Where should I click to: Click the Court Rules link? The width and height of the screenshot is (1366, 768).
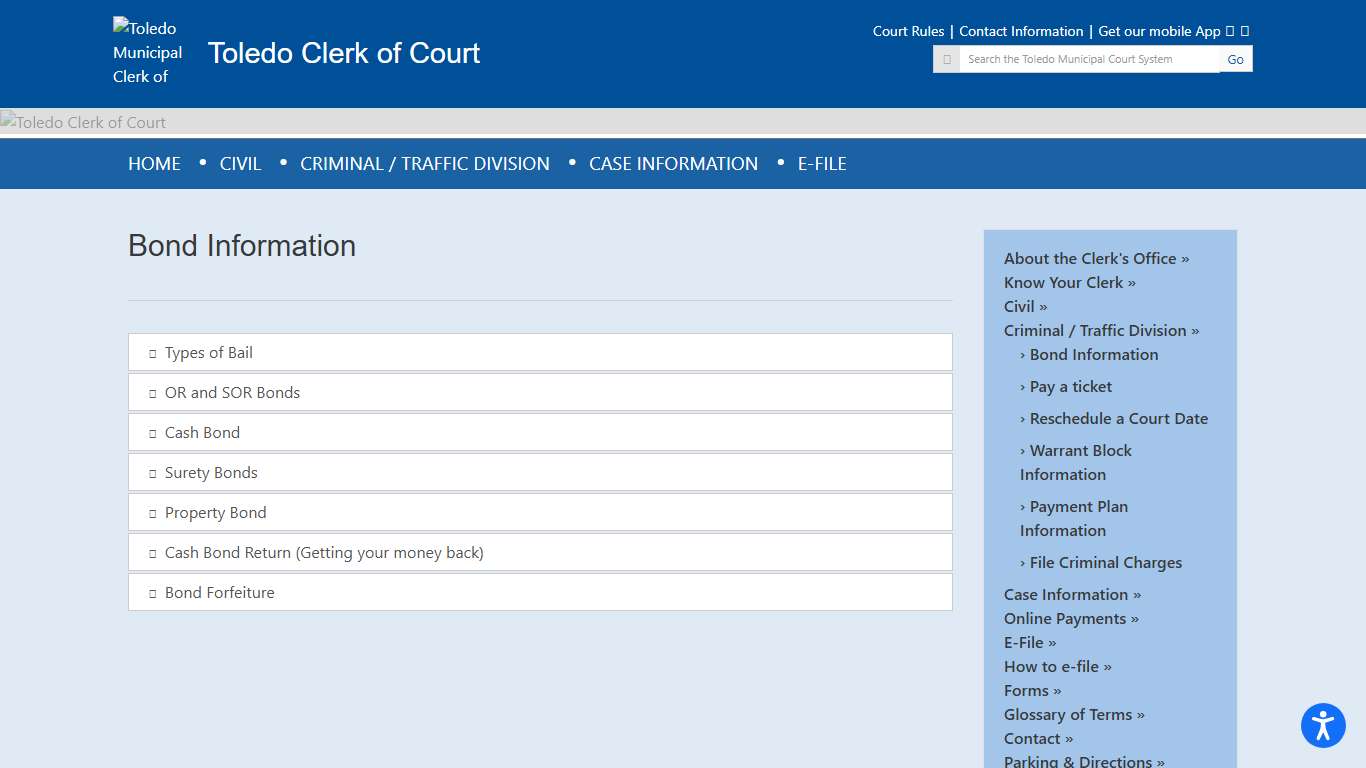(908, 31)
